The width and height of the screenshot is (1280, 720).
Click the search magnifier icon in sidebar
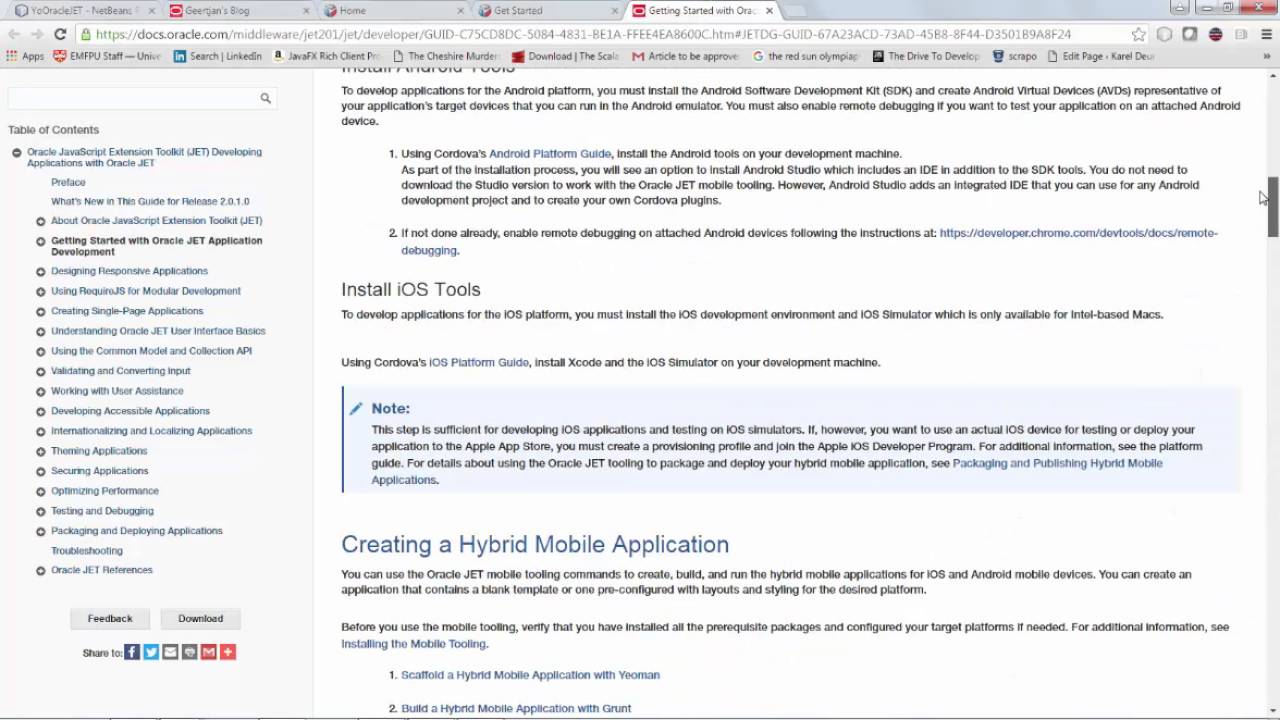pos(265,98)
